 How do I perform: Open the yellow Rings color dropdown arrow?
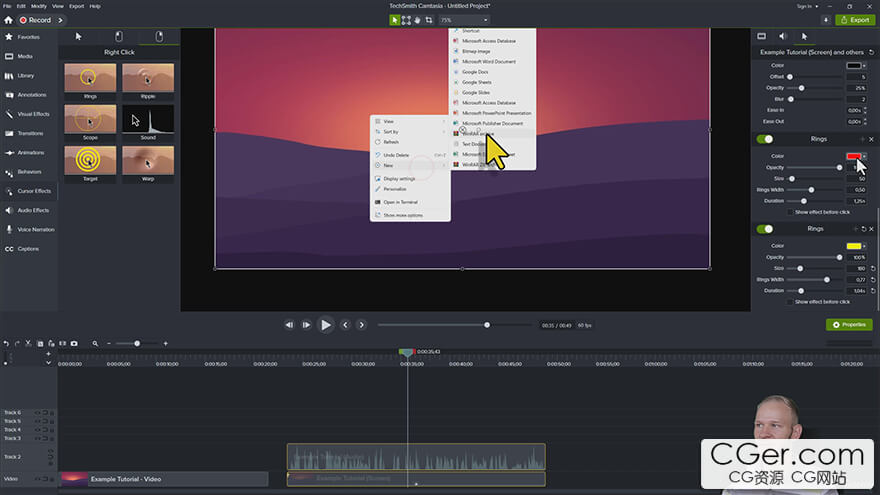click(864, 246)
